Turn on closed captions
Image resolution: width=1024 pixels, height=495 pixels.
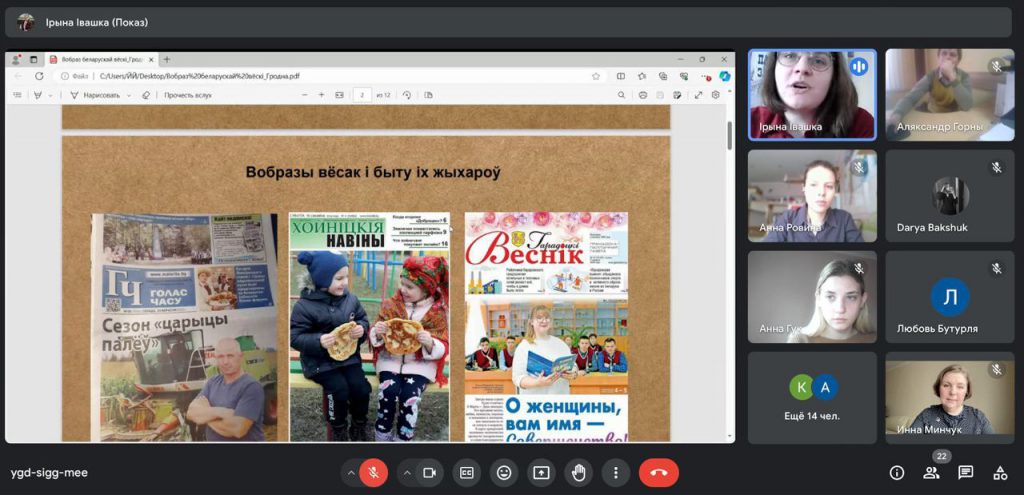point(467,472)
